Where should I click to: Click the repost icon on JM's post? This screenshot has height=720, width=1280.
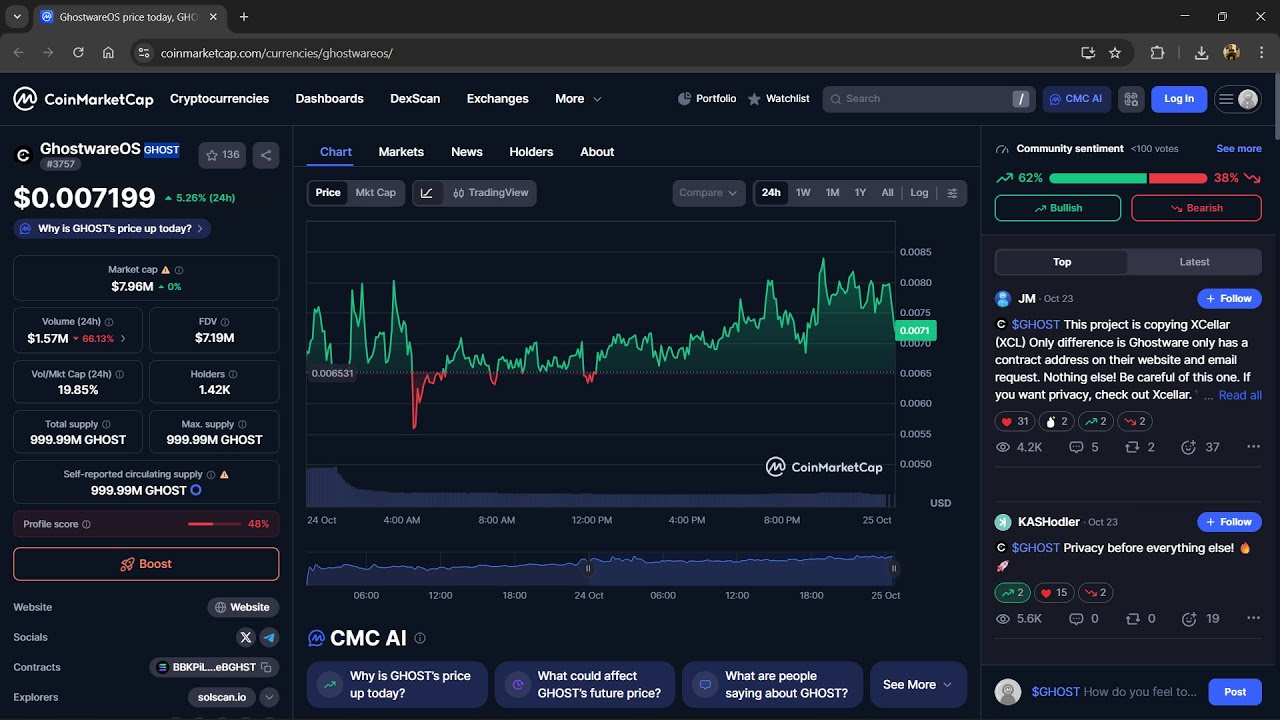click(1132, 447)
